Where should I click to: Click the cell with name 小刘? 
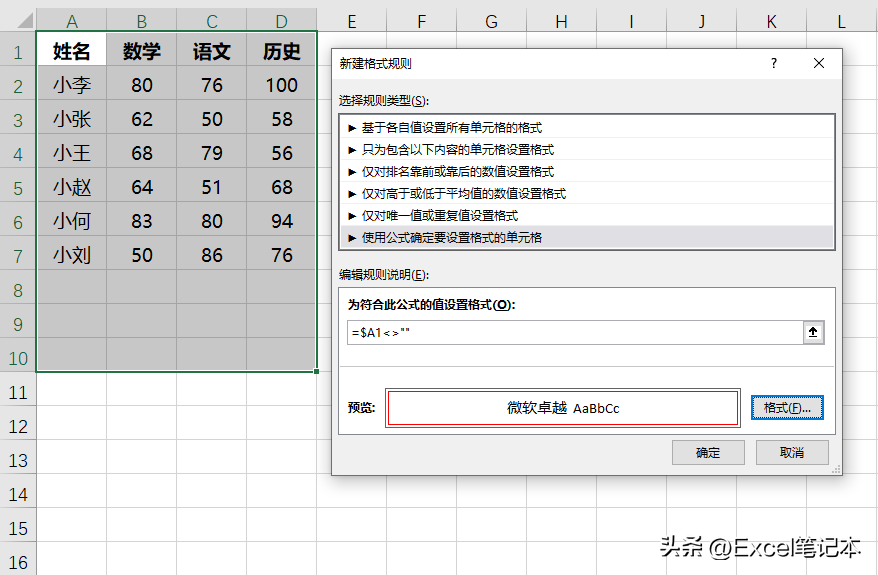[72, 255]
